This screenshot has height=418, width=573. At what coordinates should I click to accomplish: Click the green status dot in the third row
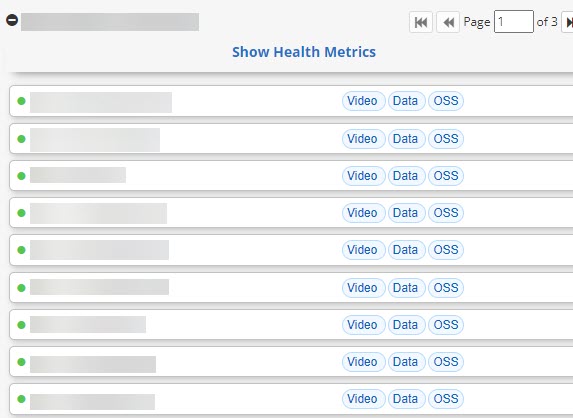click(22, 176)
